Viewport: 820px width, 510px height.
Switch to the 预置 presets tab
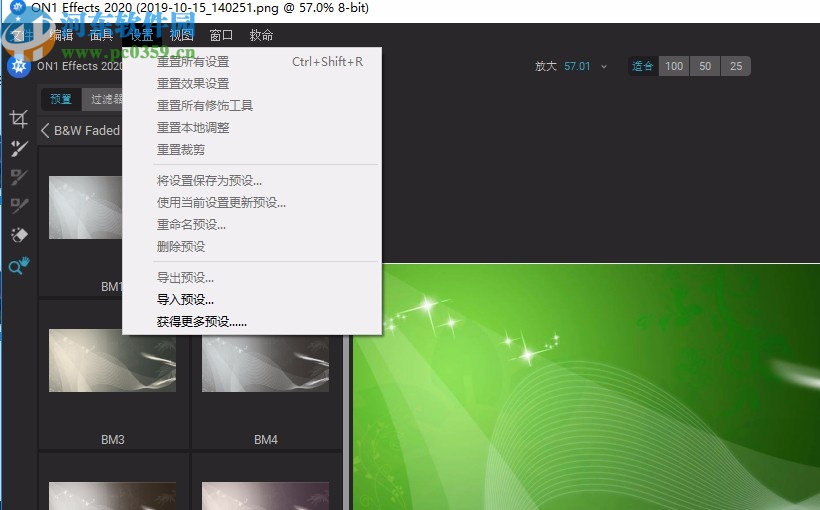pyautogui.click(x=61, y=99)
